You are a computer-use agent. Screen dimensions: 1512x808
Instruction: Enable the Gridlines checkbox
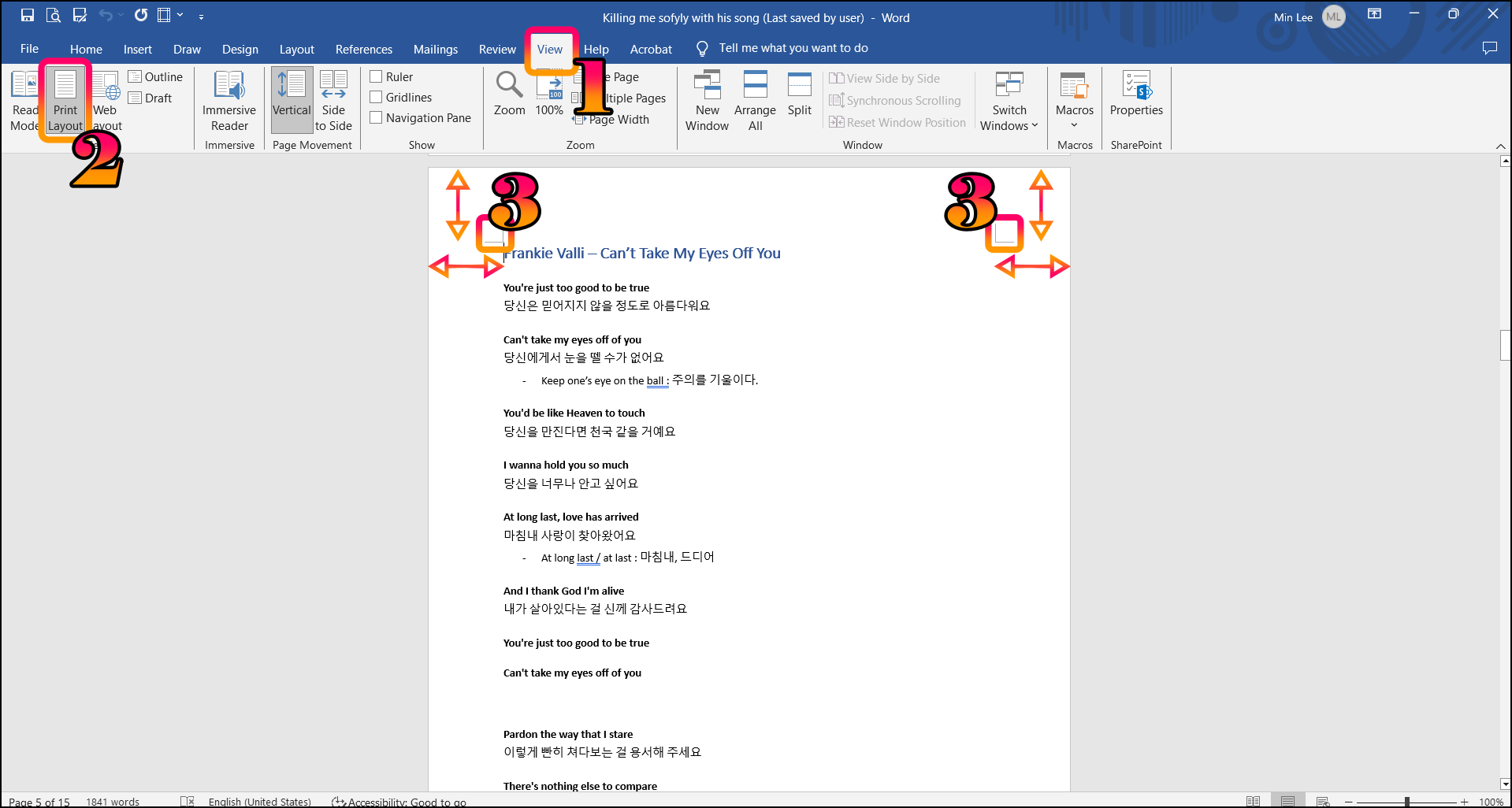(376, 97)
